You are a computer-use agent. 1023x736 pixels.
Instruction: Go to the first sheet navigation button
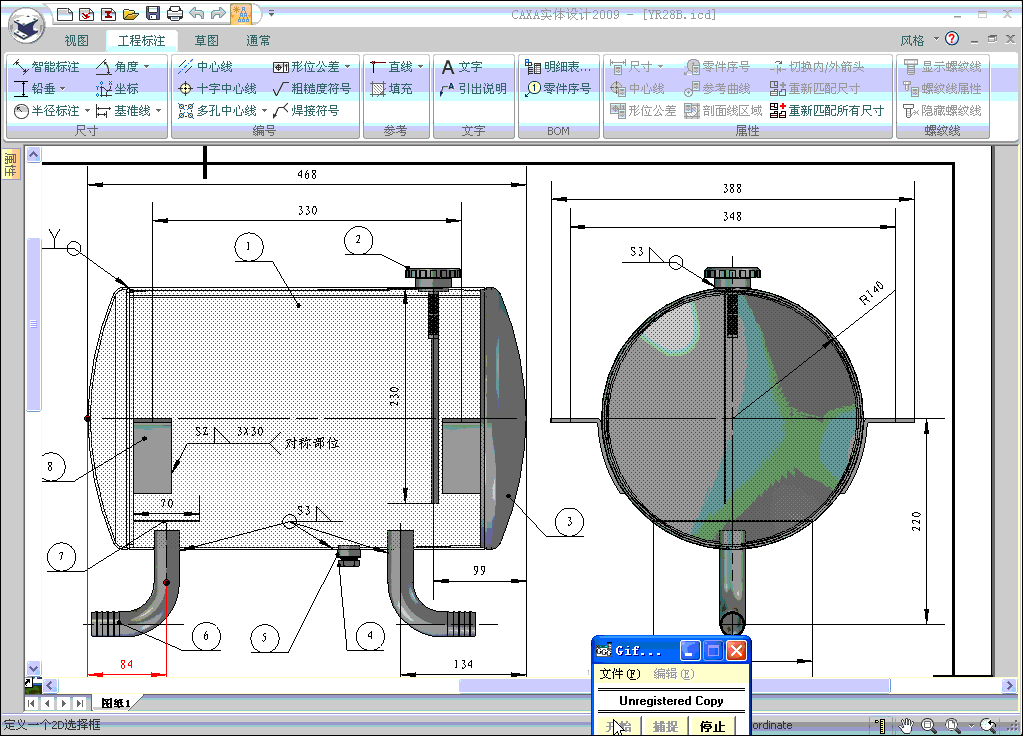tap(31, 703)
